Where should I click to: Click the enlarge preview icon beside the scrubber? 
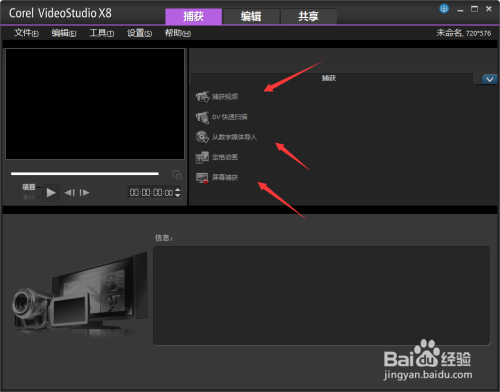pyautogui.click(x=177, y=175)
